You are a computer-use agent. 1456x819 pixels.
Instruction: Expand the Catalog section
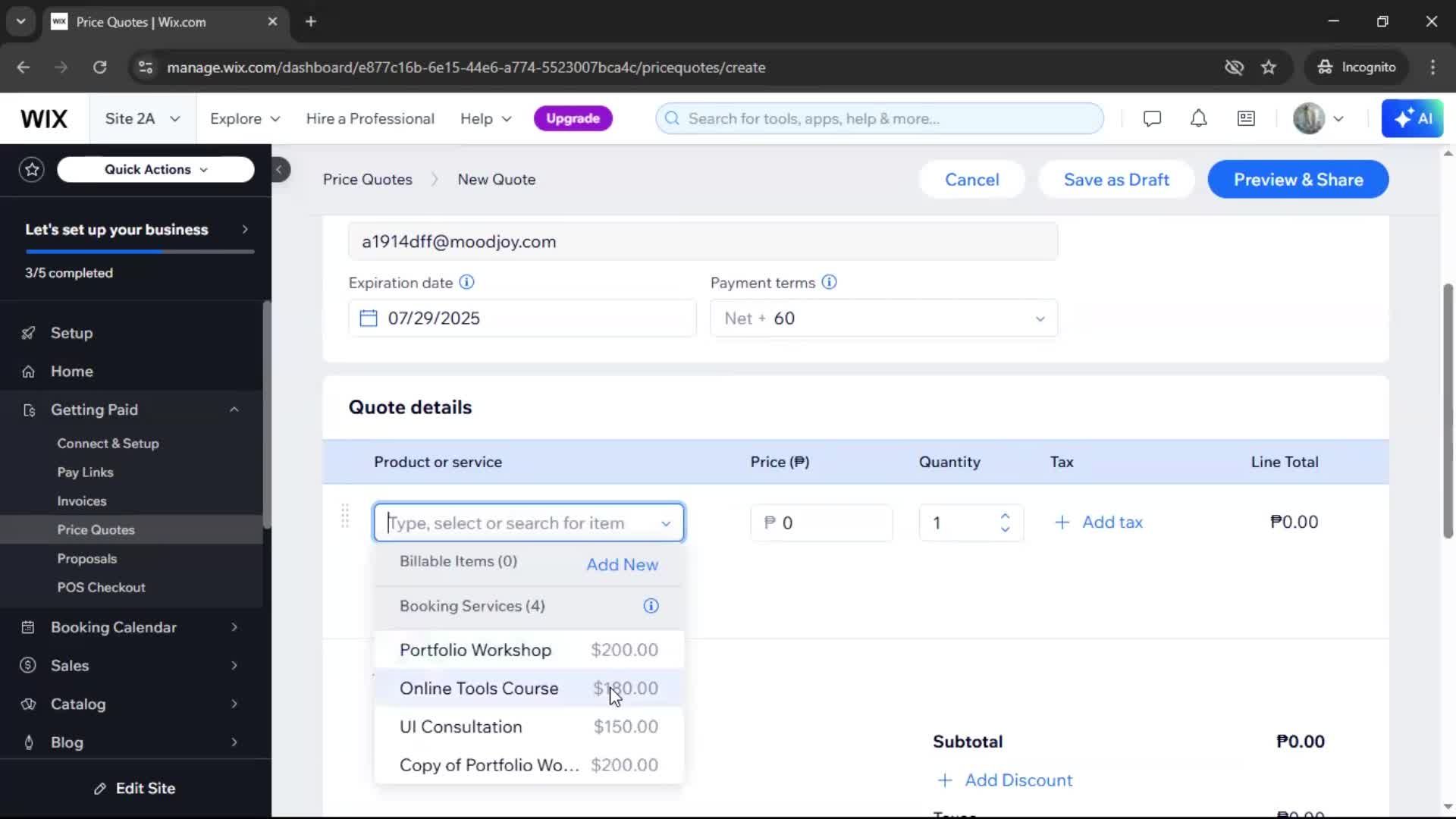234,704
